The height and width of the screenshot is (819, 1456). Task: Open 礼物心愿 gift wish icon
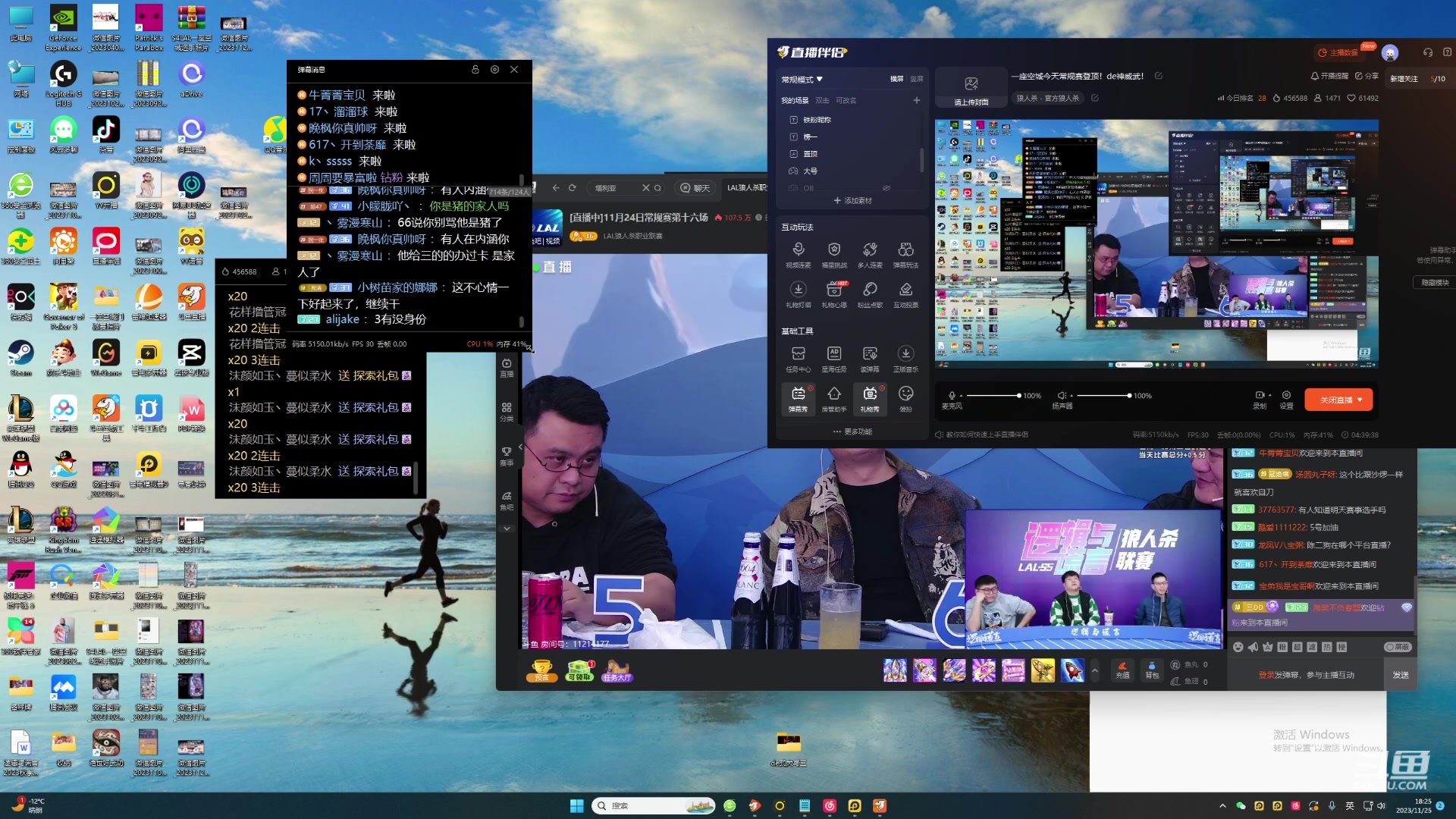[834, 294]
